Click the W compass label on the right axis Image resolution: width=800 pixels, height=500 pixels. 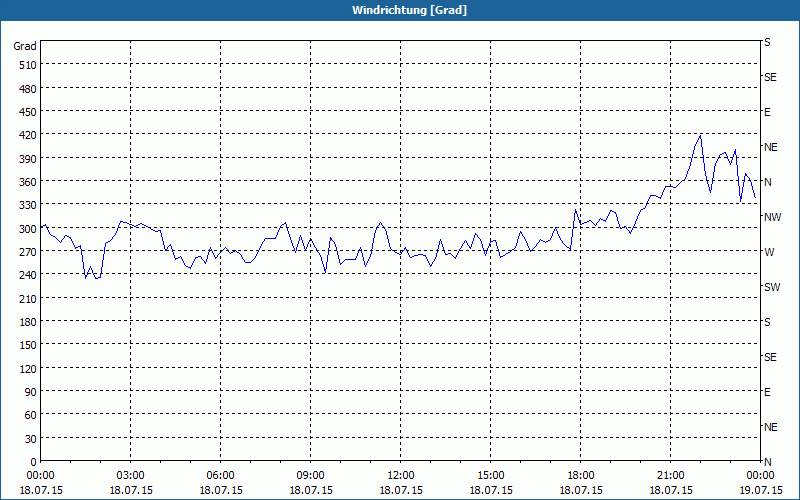point(769,252)
